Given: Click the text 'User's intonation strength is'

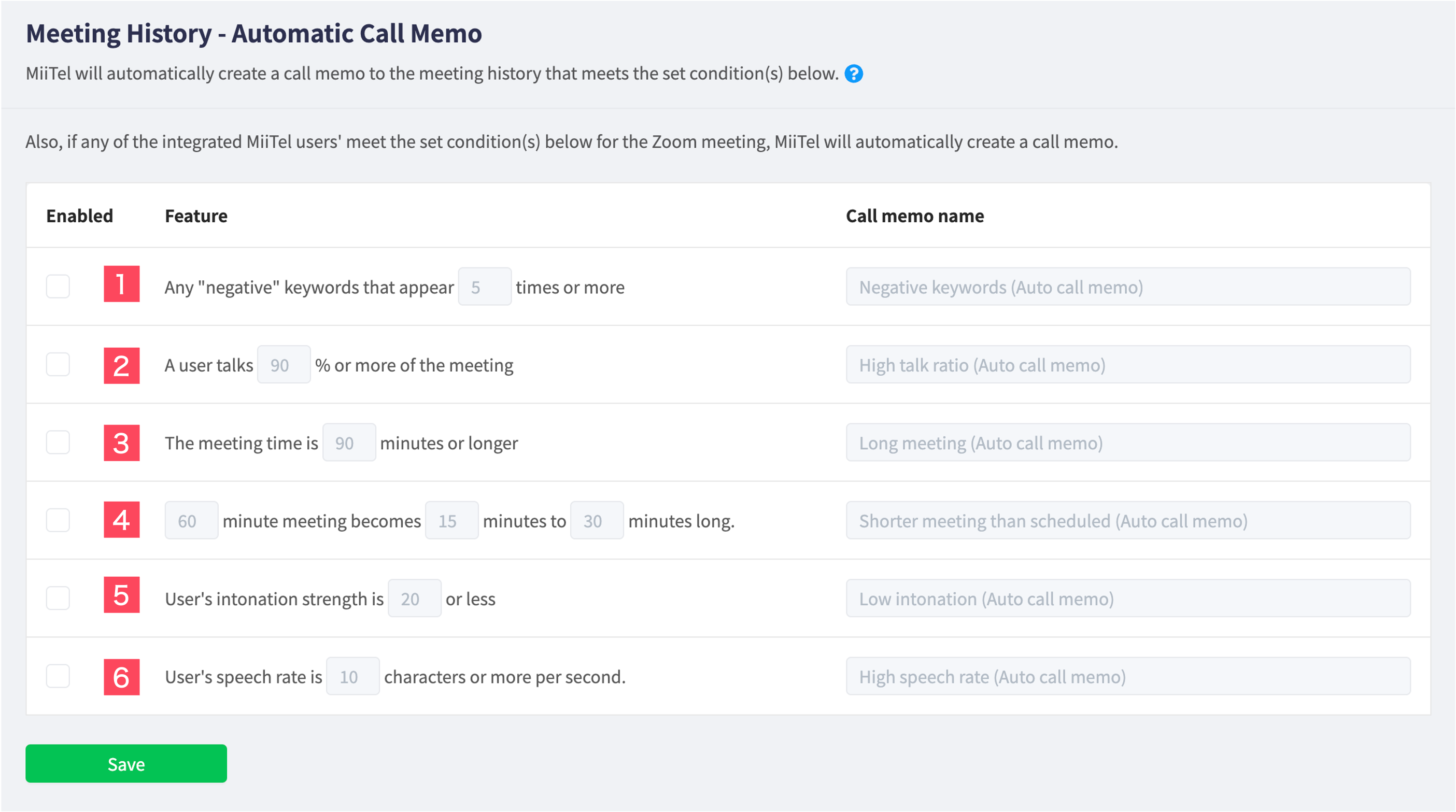Looking at the screenshot, I should (x=274, y=600).
